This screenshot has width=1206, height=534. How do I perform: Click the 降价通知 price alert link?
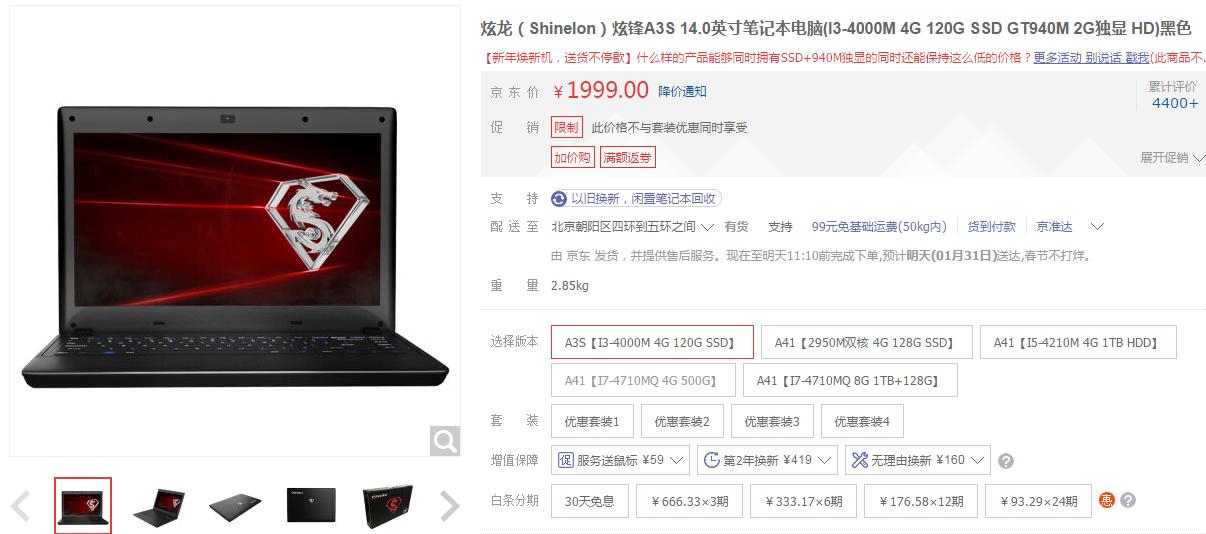(682, 91)
